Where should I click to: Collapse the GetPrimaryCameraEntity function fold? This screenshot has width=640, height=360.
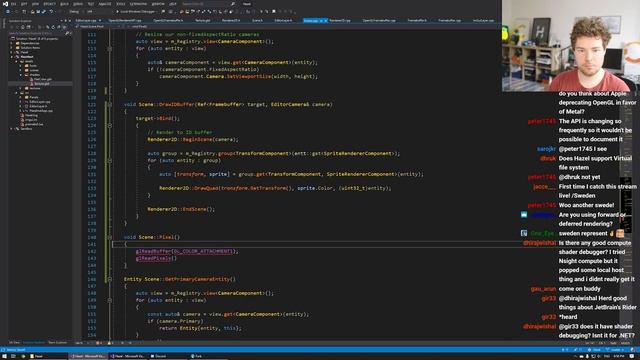click(110, 279)
